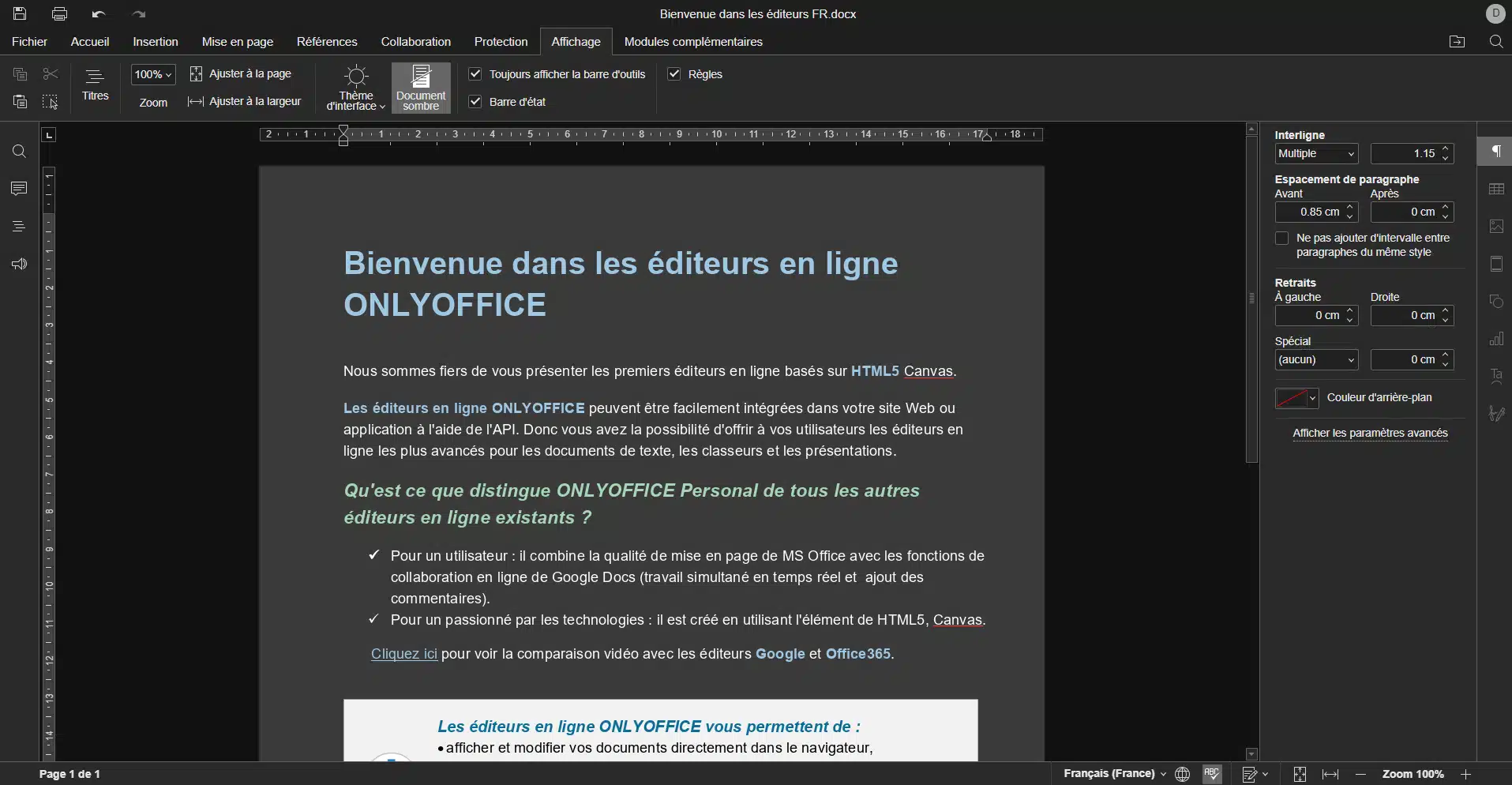Open Spécial (aucun) indent dropdown

1316,360
